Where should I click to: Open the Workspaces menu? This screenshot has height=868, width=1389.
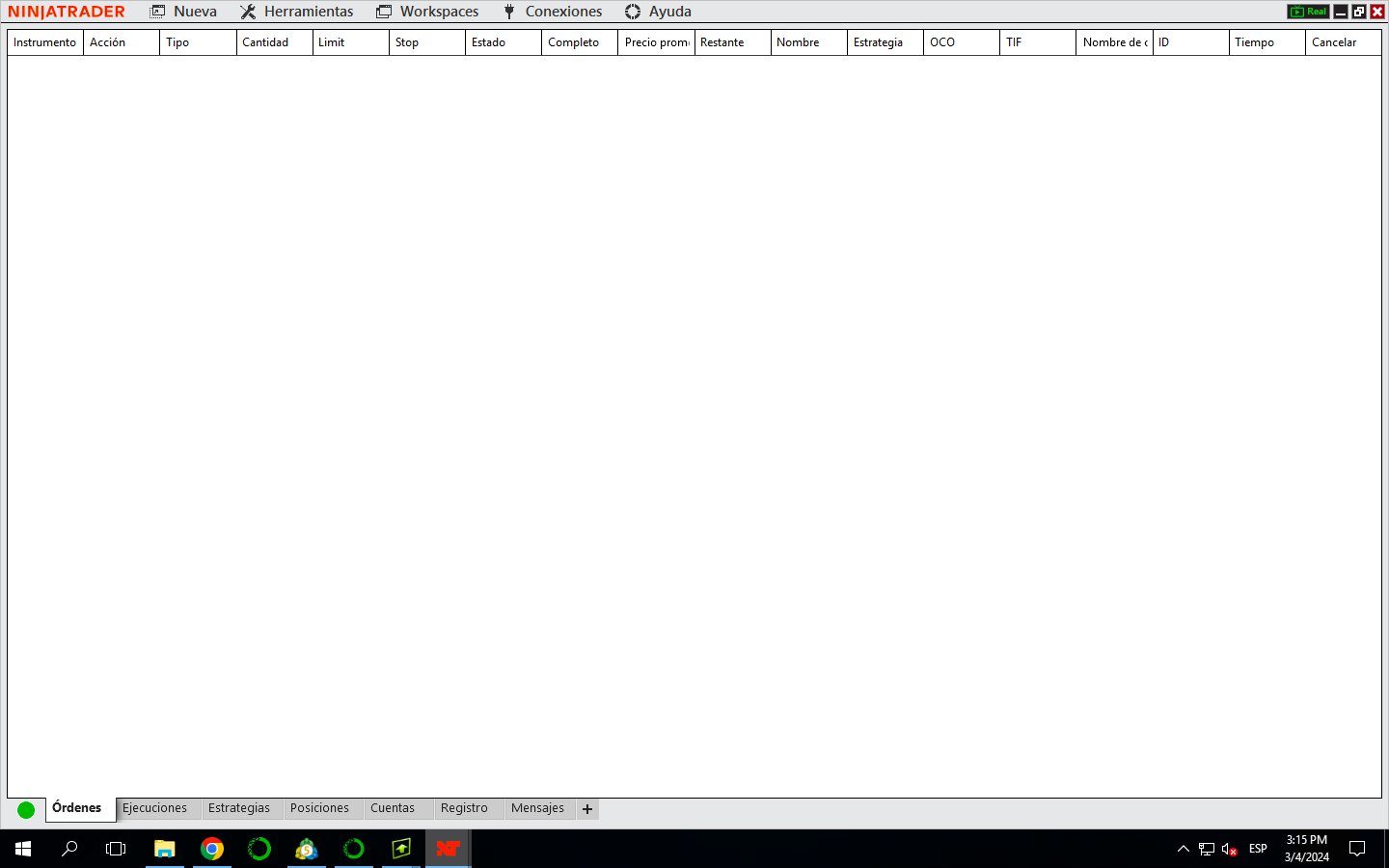point(427,12)
